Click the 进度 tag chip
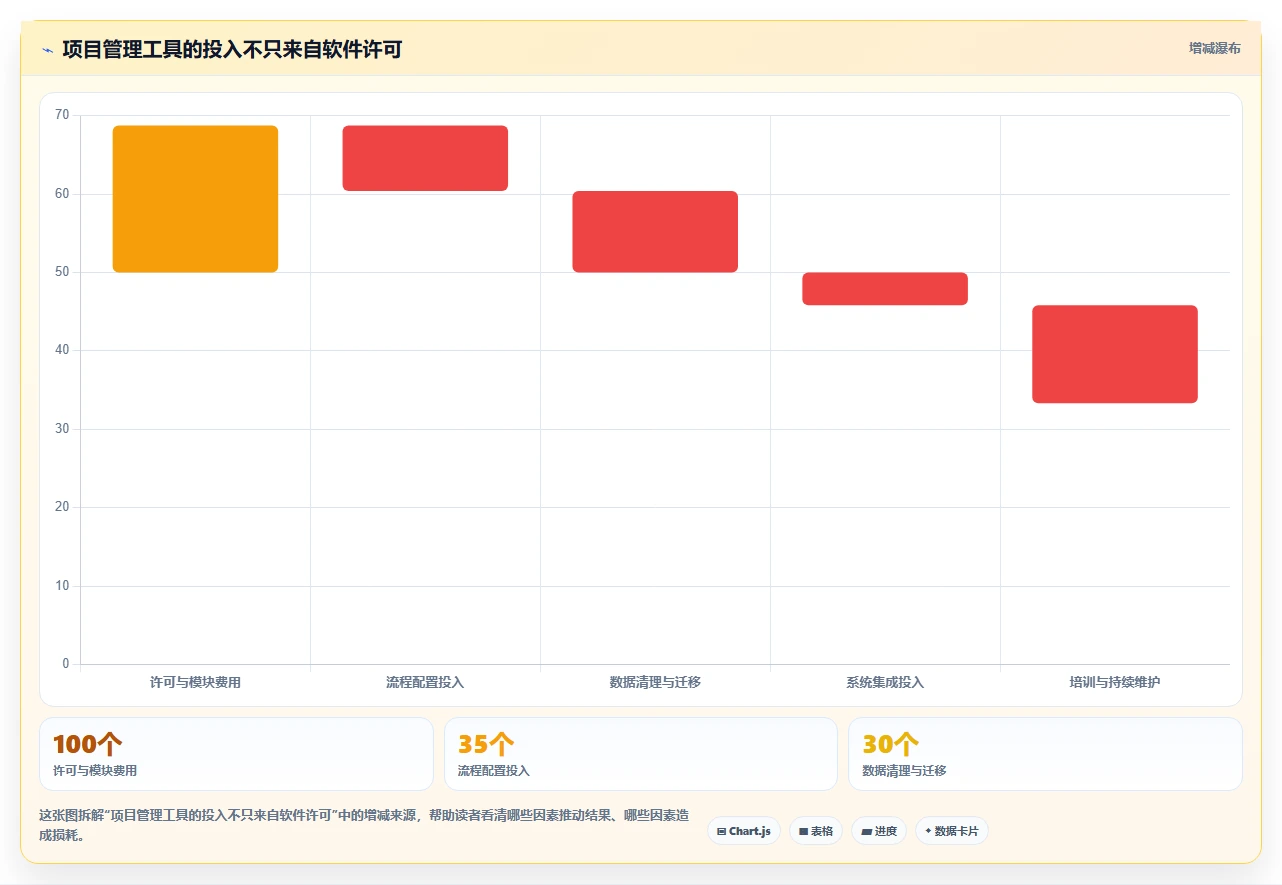Viewport: 1282px width, 885px height. 879,831
